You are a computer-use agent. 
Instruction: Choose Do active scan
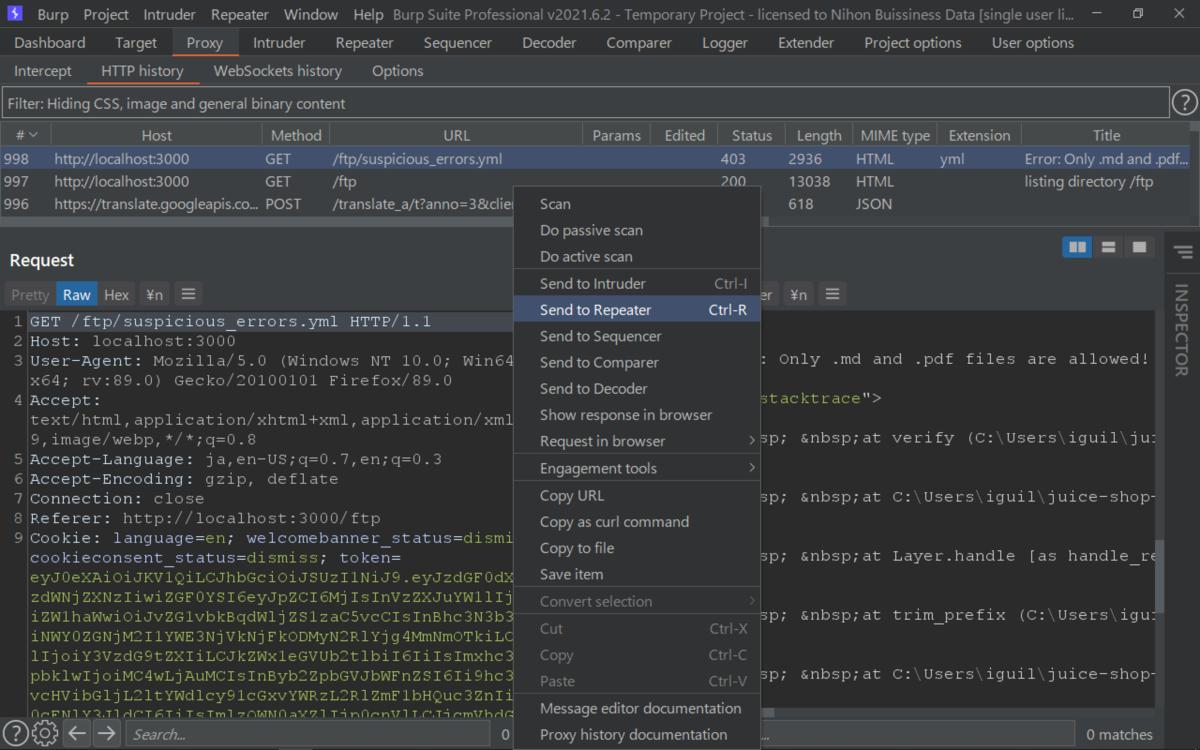coord(637,256)
